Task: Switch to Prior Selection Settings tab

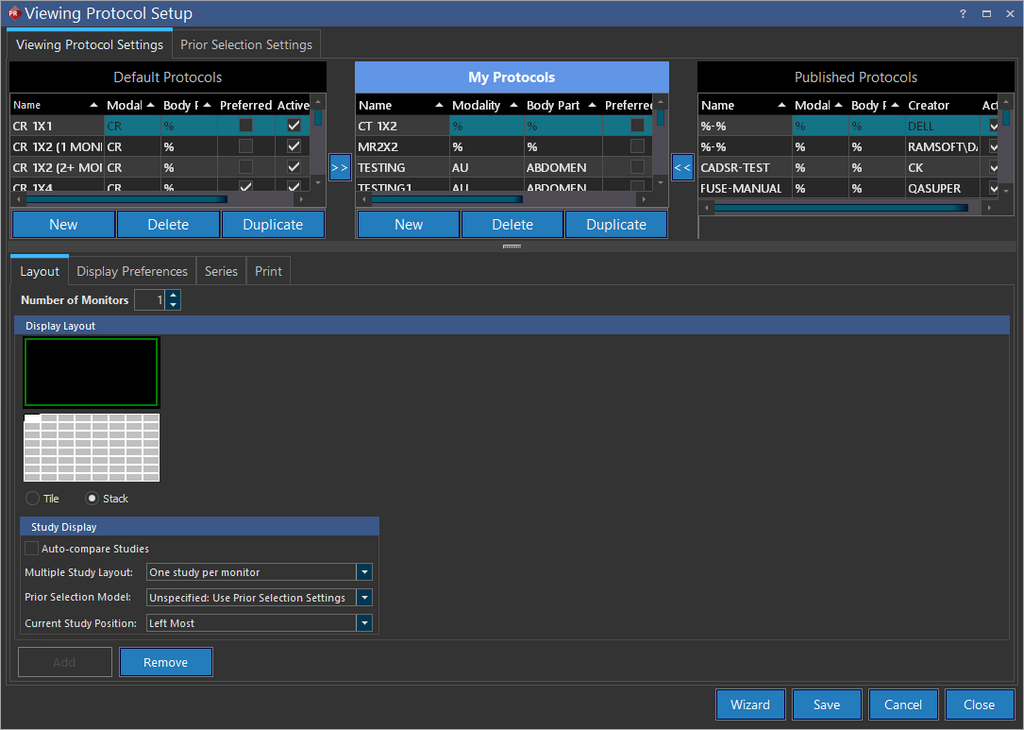Action: tap(246, 45)
